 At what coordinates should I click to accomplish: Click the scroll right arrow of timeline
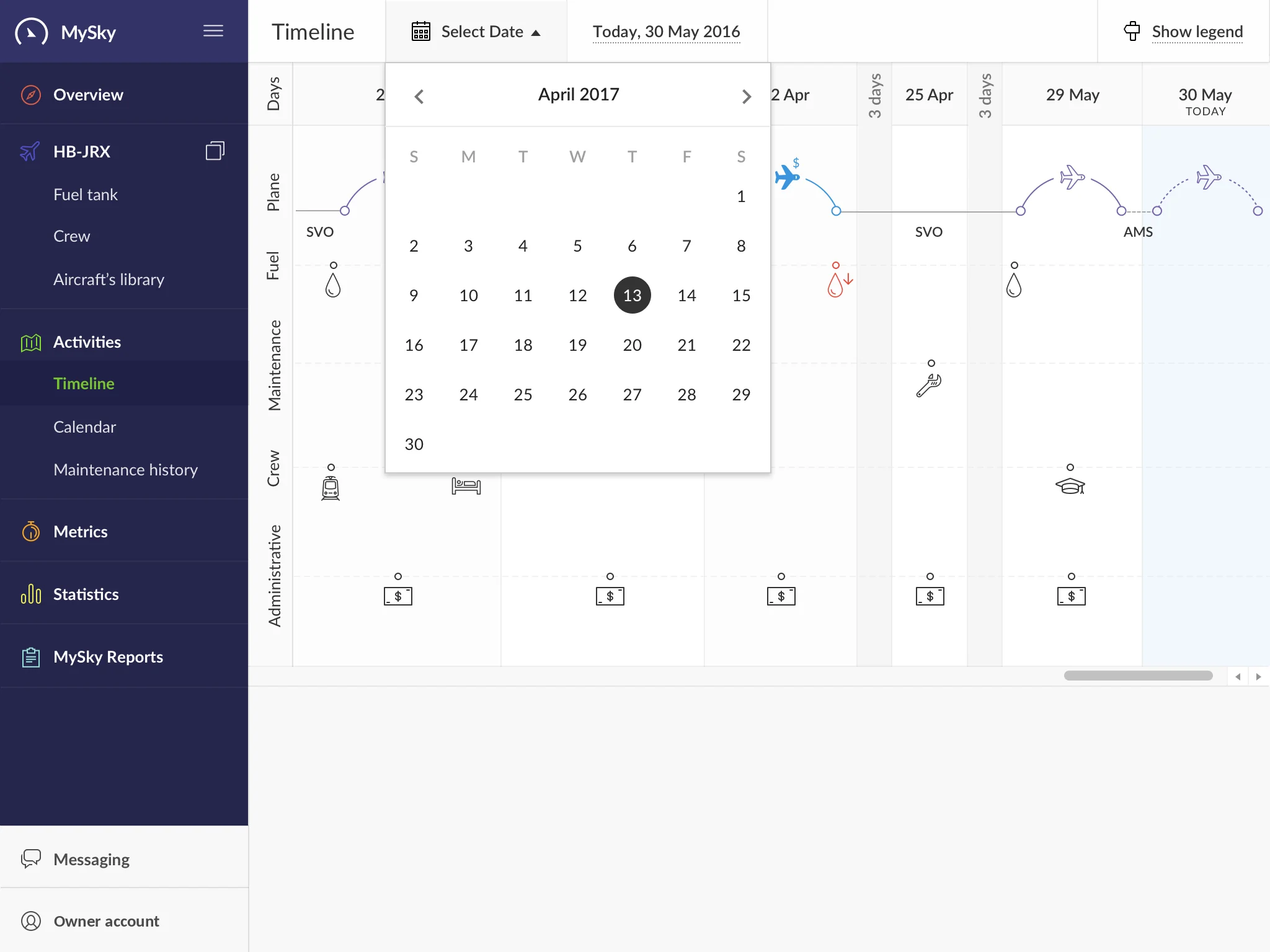click(1258, 676)
